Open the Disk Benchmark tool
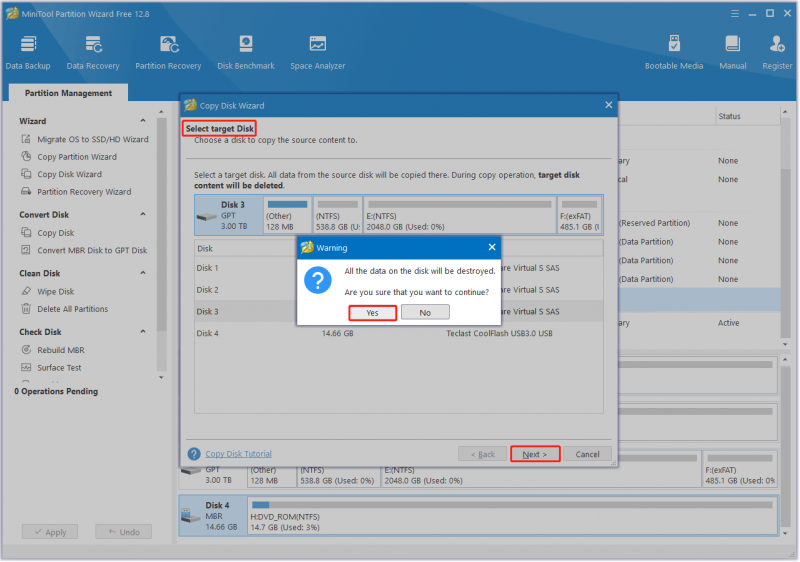 (x=246, y=53)
